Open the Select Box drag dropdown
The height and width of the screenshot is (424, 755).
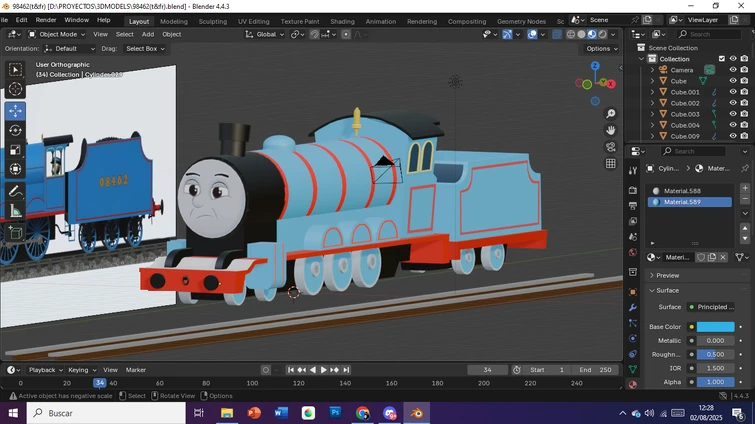(x=145, y=49)
